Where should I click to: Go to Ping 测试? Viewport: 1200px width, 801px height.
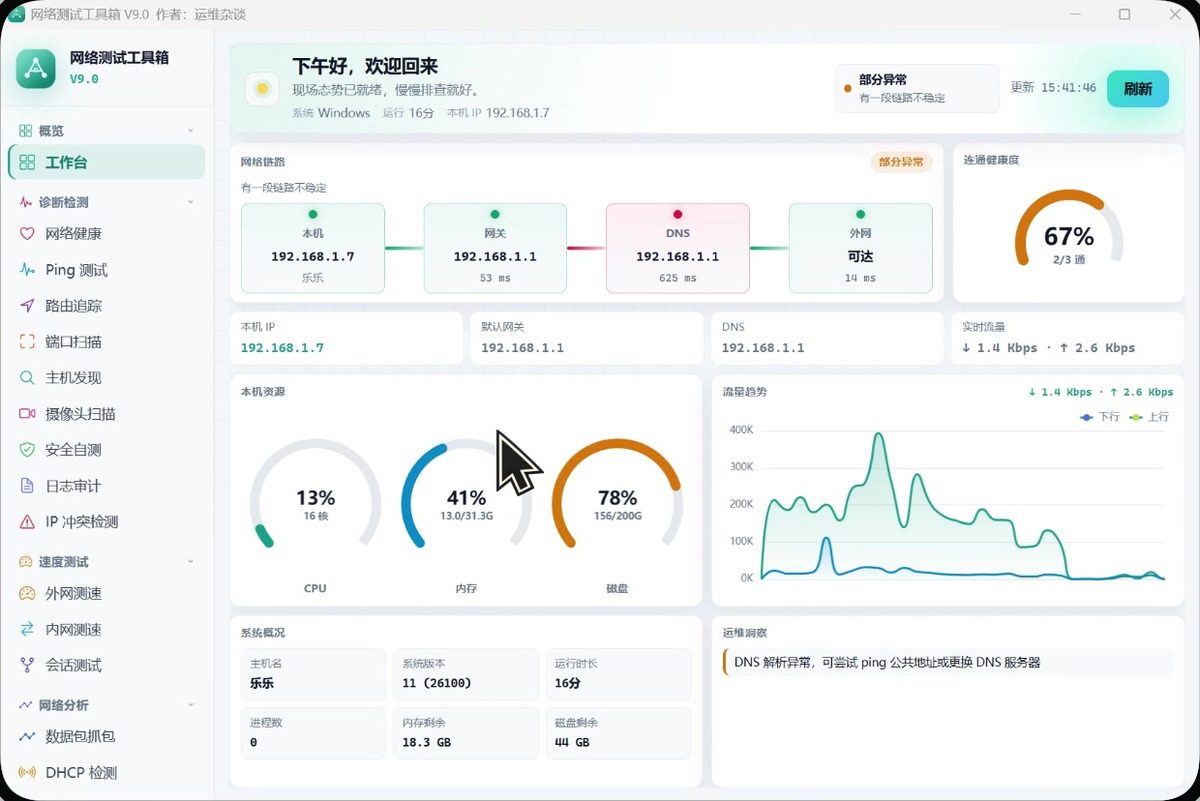[x=106, y=270]
